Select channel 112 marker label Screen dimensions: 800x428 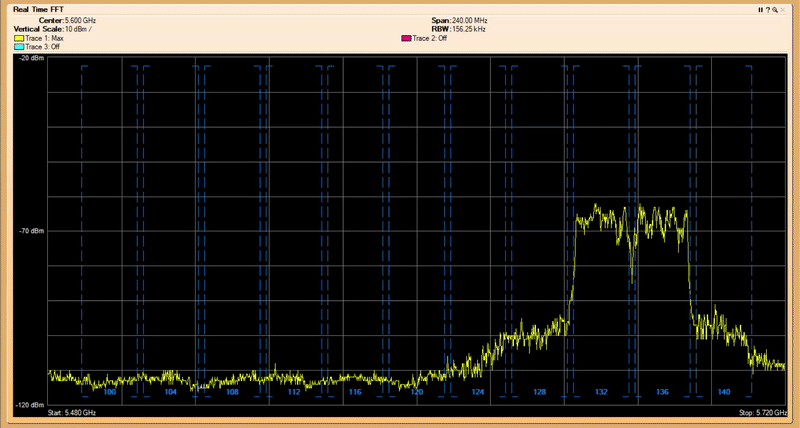tap(294, 392)
